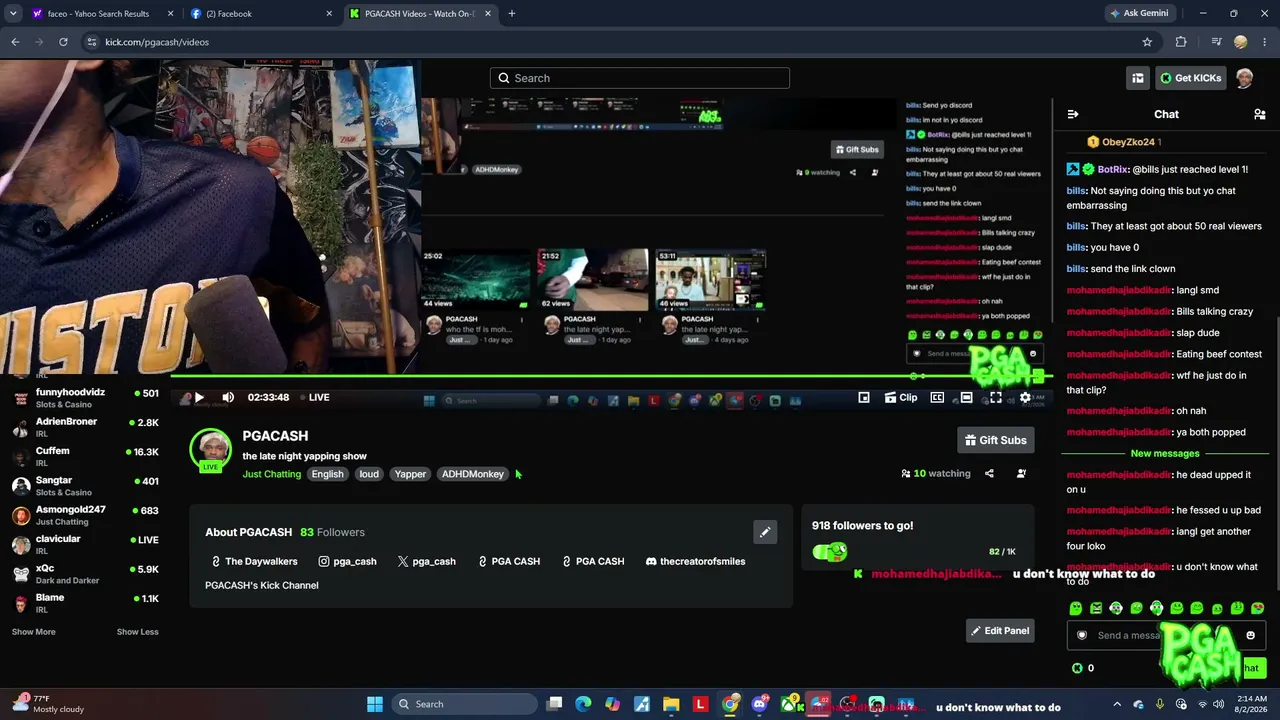
Task: Open Chrome tab search dropdown
Action: coord(13,14)
